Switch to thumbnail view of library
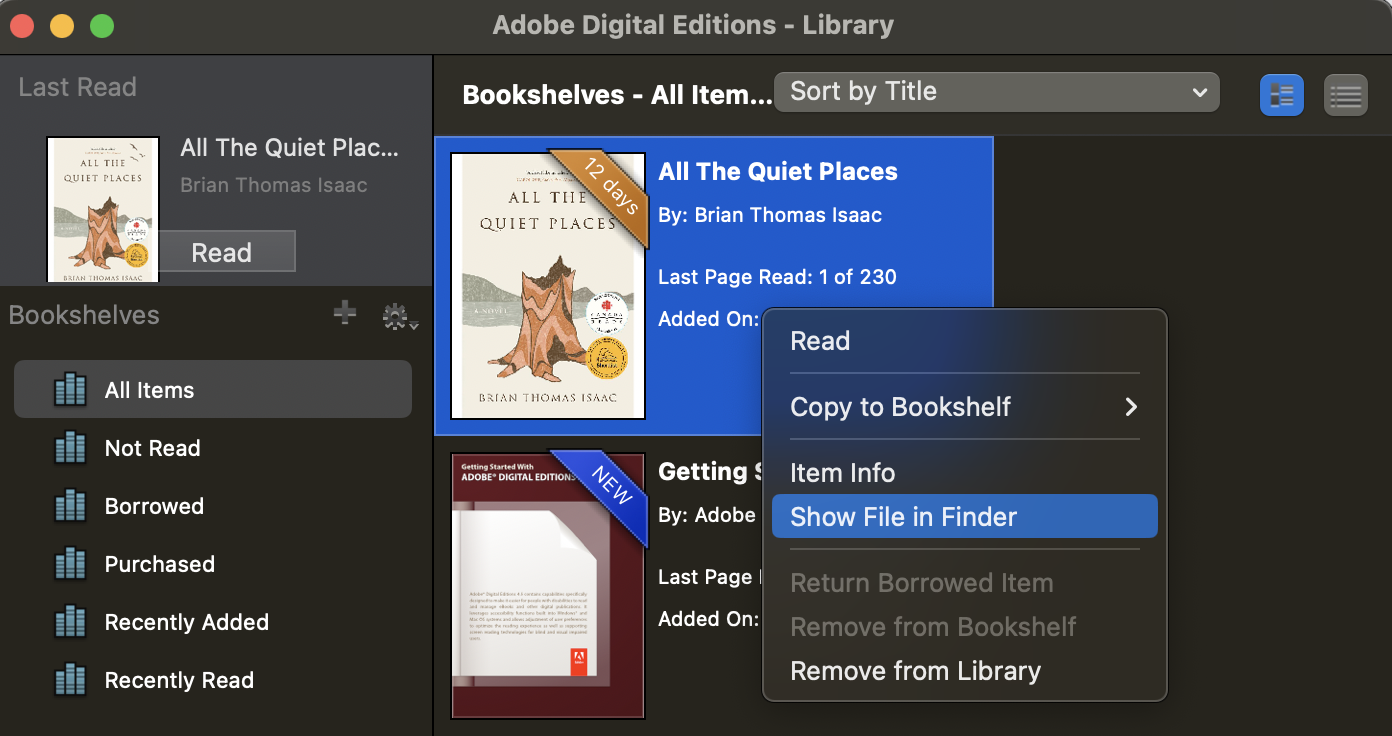The image size is (1392, 736). coord(1281,95)
